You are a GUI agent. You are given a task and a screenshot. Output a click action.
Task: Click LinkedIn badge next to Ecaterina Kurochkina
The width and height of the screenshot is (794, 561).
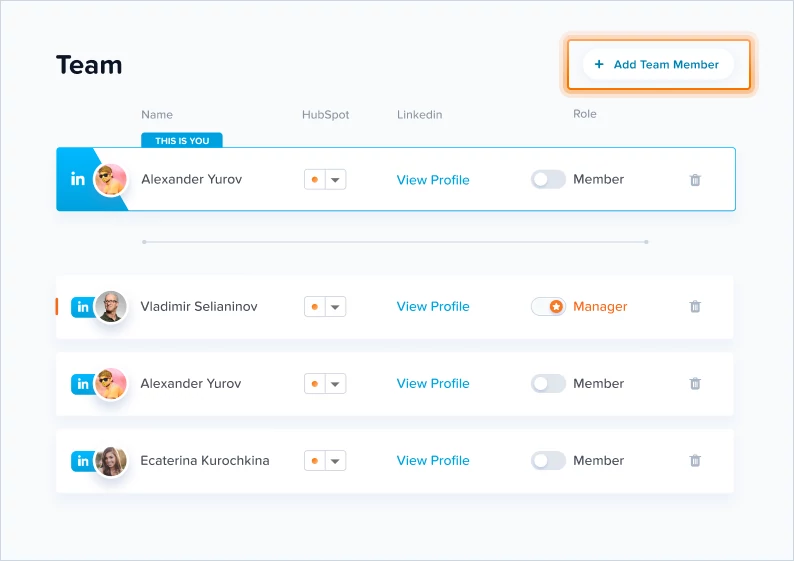(83, 461)
